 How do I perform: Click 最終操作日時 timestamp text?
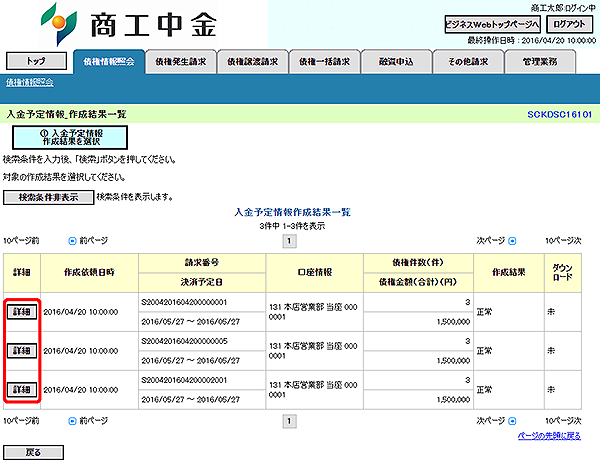[532, 41]
